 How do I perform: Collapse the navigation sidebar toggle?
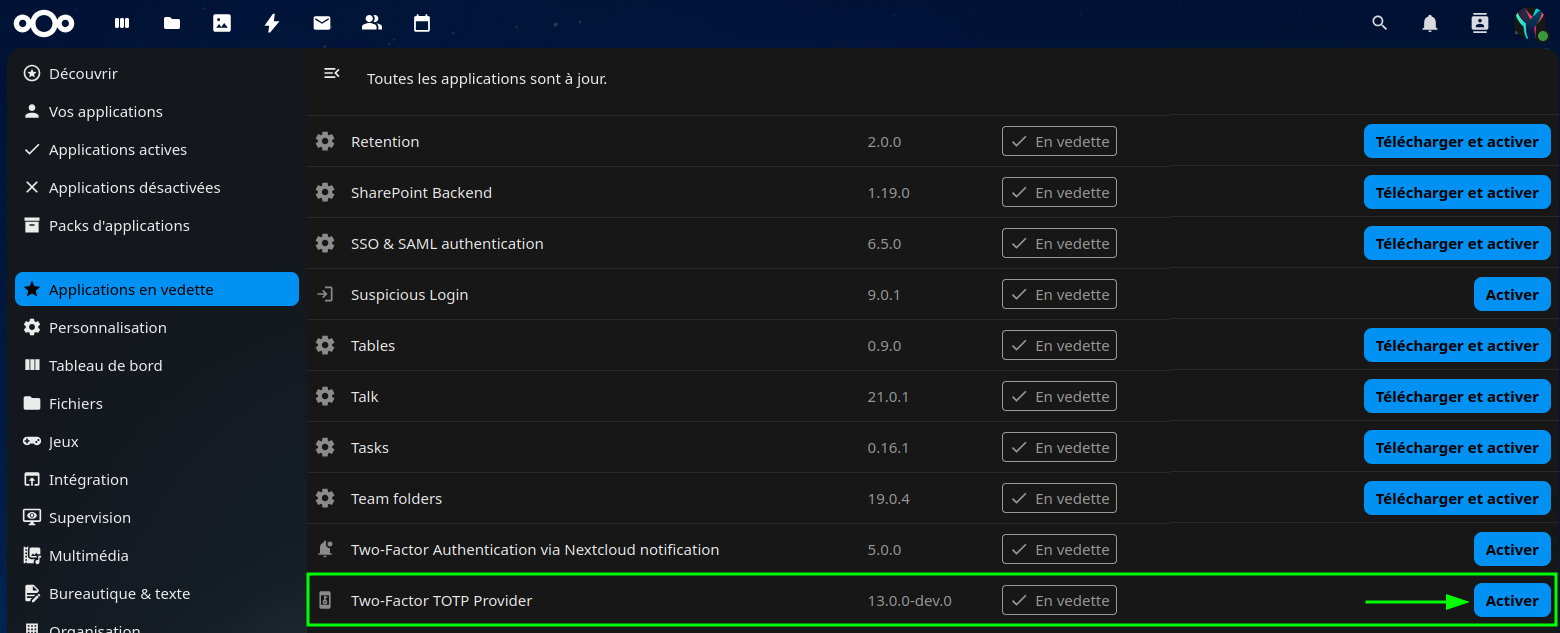point(332,73)
